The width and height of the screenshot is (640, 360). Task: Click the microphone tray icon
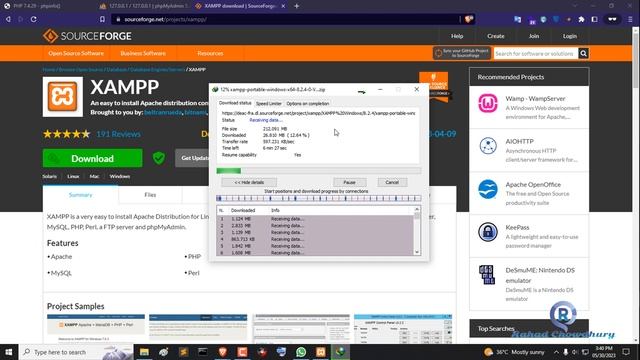(x=566, y=352)
